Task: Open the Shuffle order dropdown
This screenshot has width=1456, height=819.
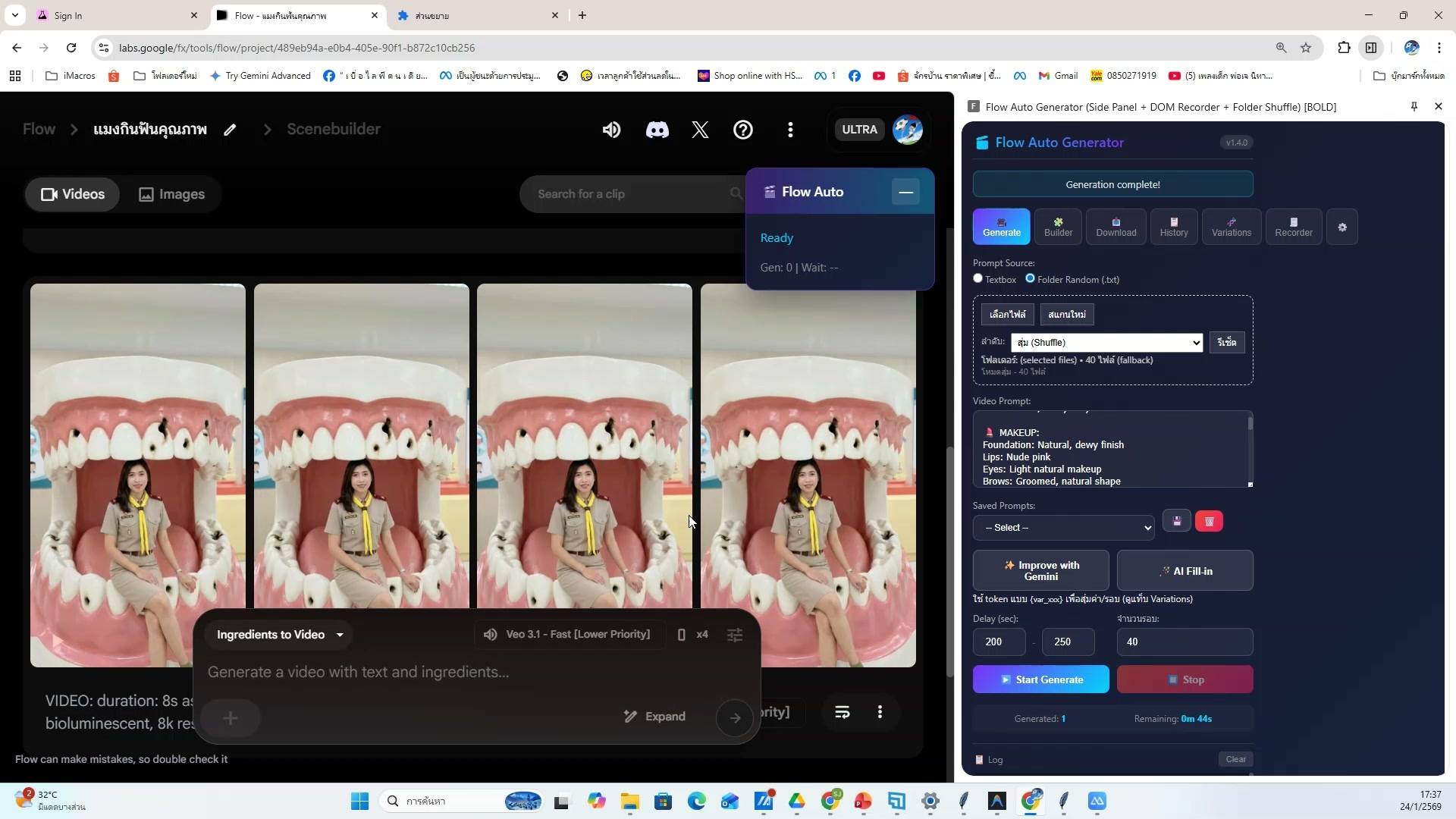Action: click(x=1106, y=343)
